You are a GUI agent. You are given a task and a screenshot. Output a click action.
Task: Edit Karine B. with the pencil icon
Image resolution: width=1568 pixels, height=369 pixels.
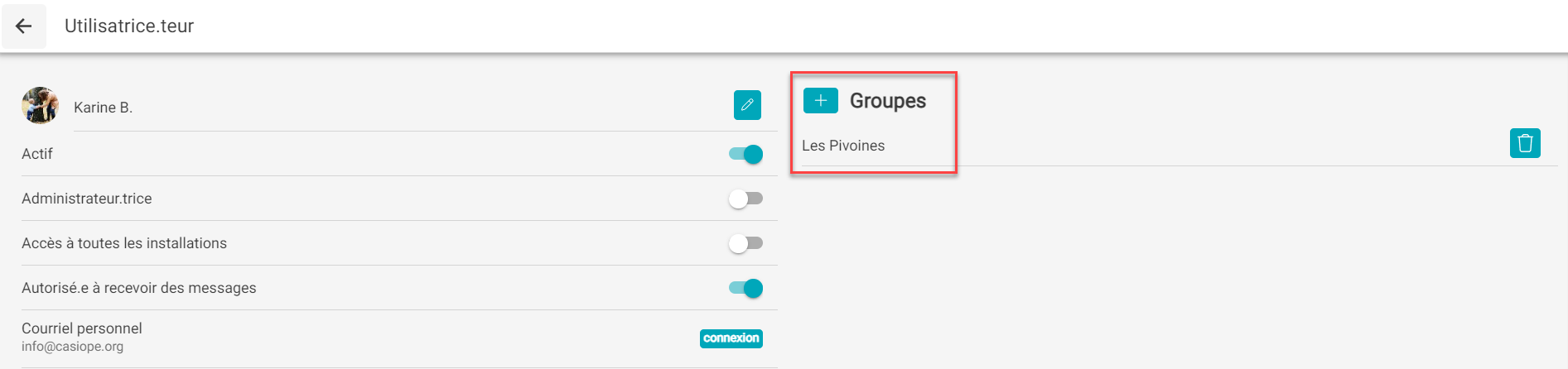click(747, 105)
